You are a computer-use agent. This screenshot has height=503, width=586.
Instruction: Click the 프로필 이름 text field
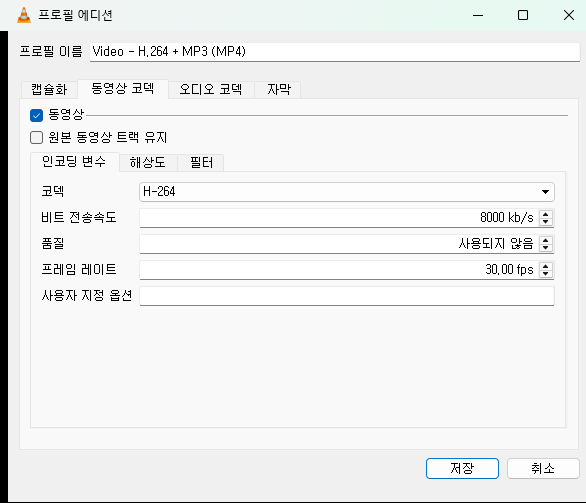click(x=334, y=52)
